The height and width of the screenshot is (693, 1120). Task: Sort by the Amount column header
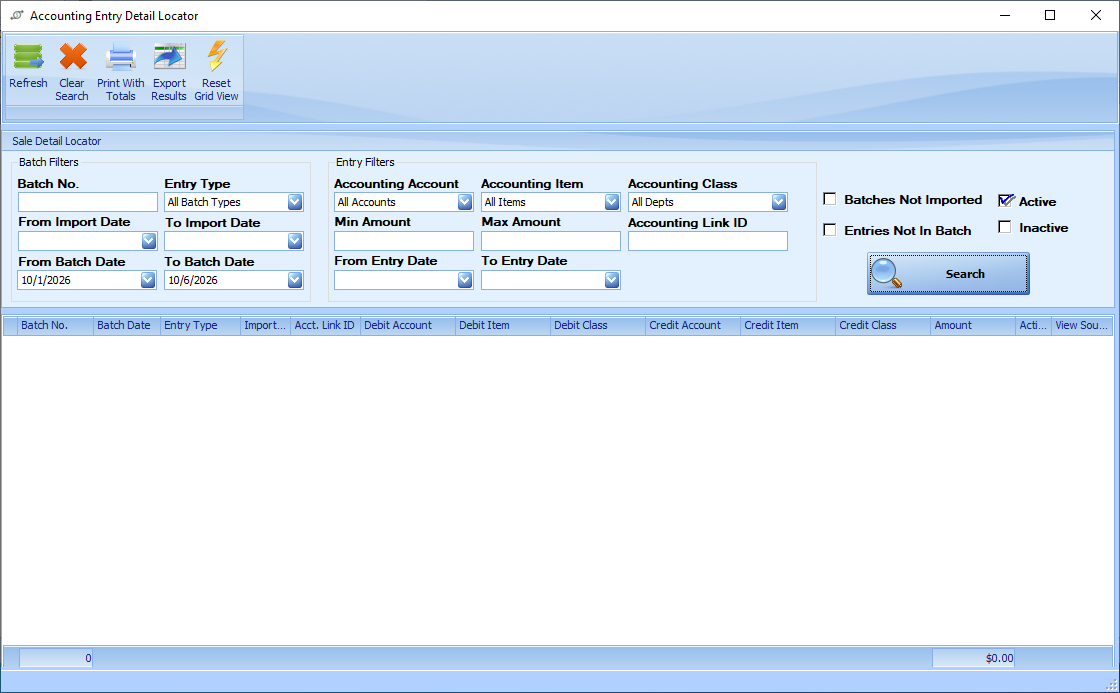(973, 325)
